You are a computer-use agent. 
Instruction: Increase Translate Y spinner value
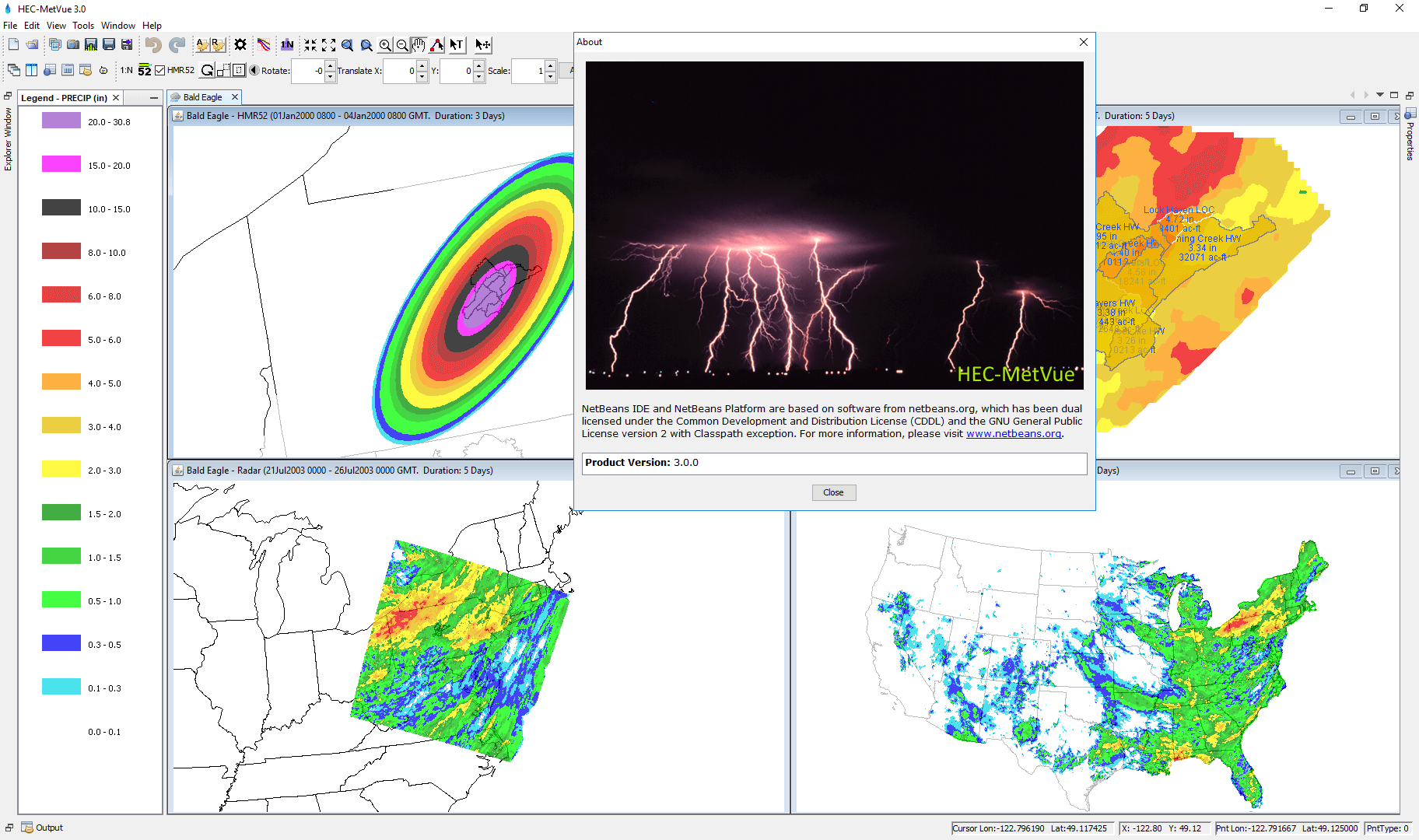tap(479, 65)
